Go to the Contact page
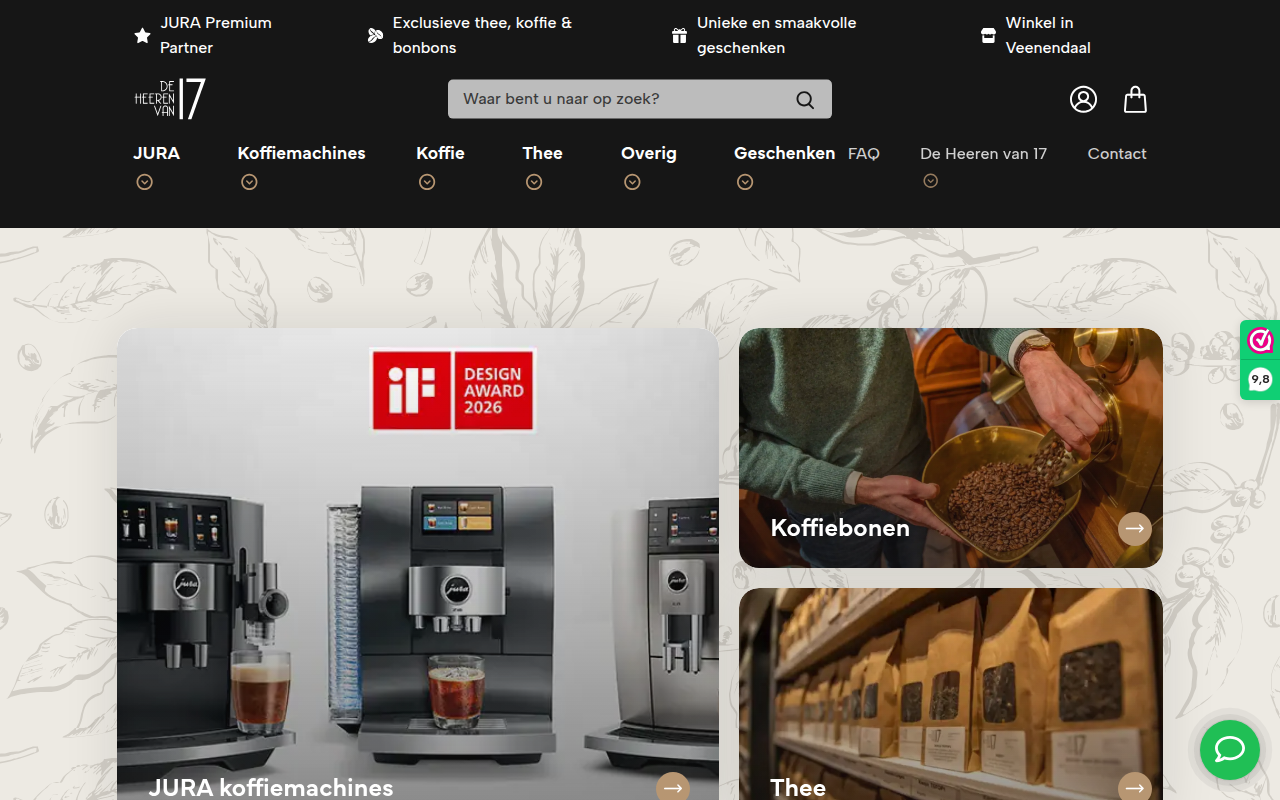1280x800 pixels. (1117, 153)
